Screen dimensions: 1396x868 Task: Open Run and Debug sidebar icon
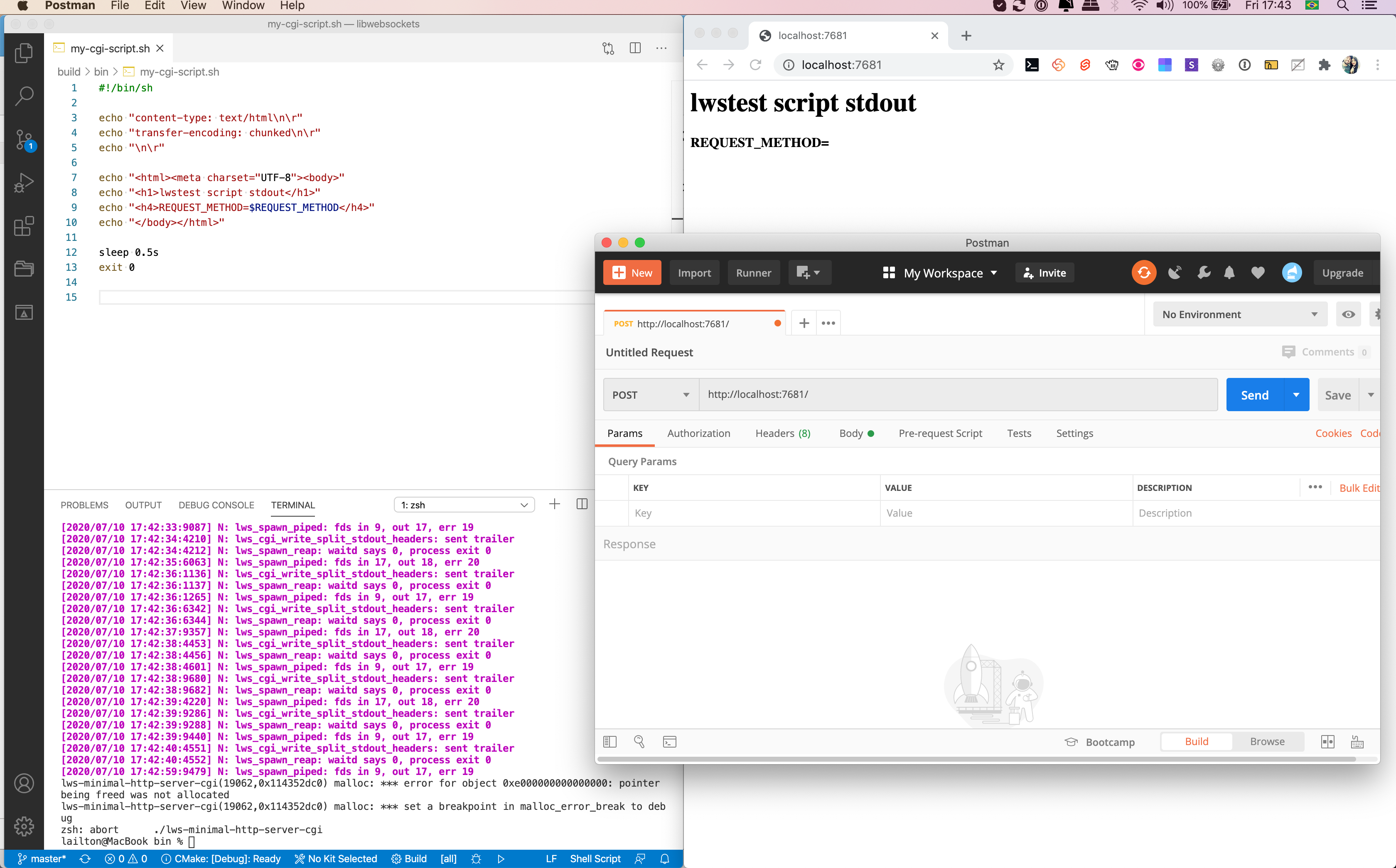point(24,183)
